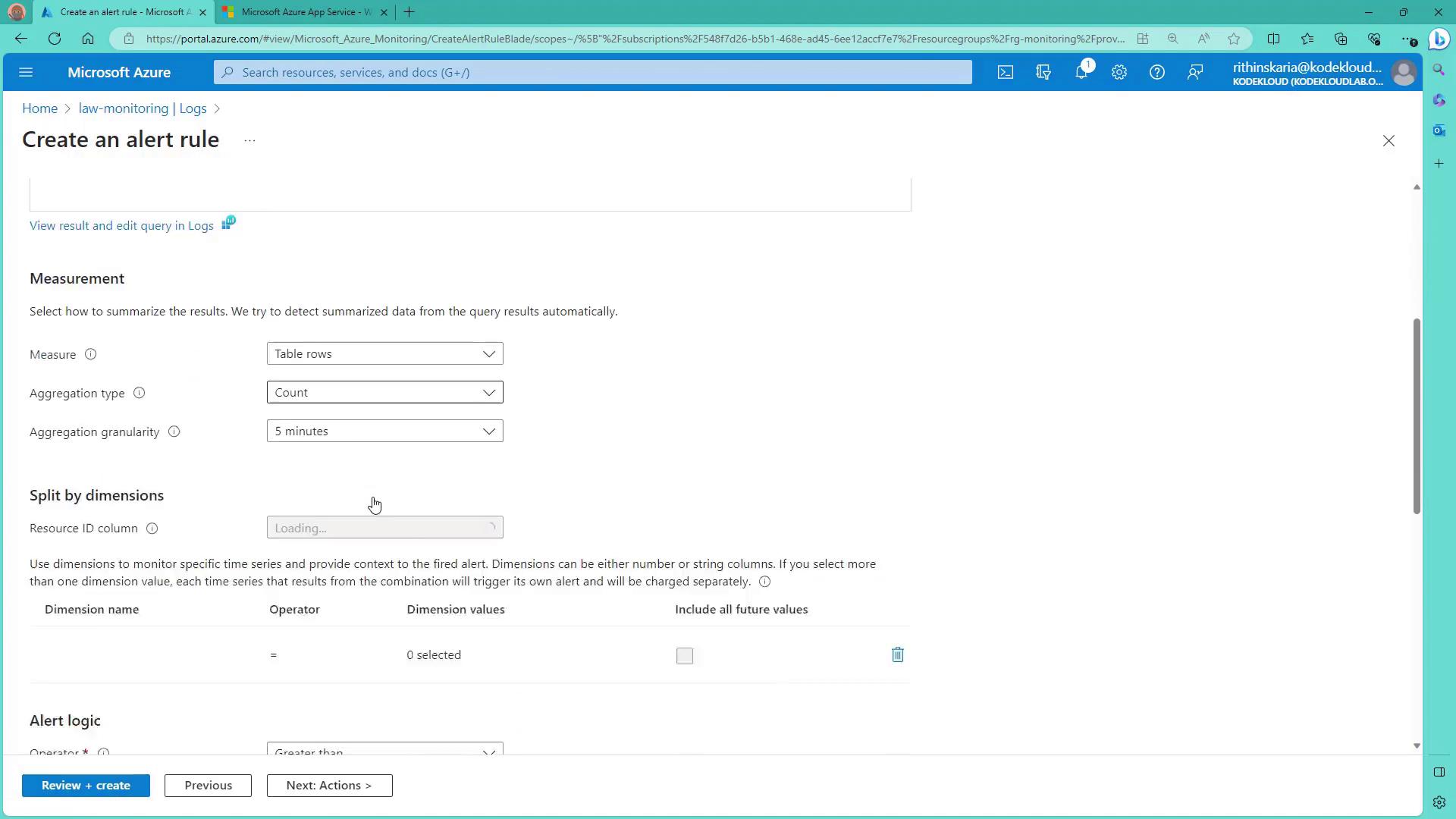Open Aggregation granularity dropdown showing 5 minutes

(384, 431)
